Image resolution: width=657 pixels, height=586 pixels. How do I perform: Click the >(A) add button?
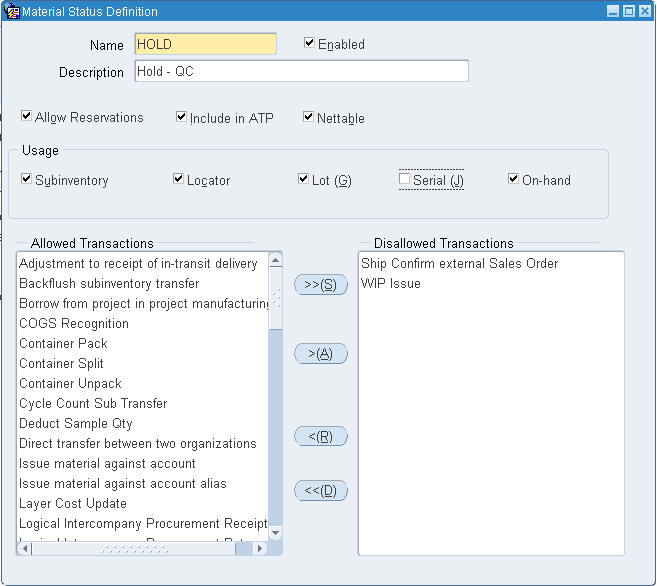(x=321, y=354)
